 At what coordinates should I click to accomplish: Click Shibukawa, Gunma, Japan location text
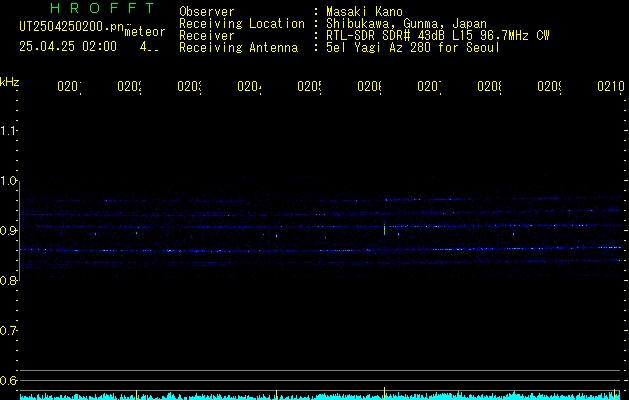click(x=406, y=24)
